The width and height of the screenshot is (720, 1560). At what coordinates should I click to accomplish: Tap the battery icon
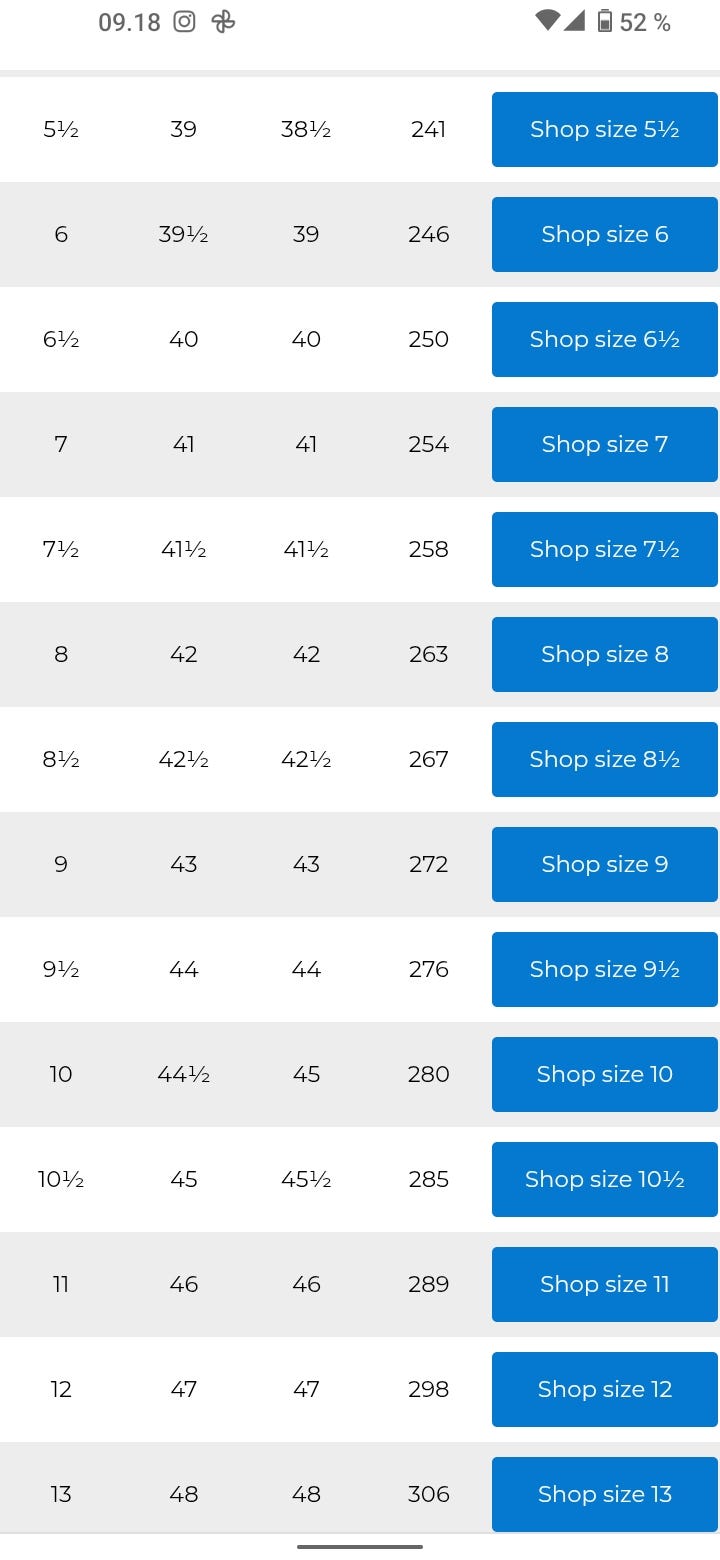point(604,21)
